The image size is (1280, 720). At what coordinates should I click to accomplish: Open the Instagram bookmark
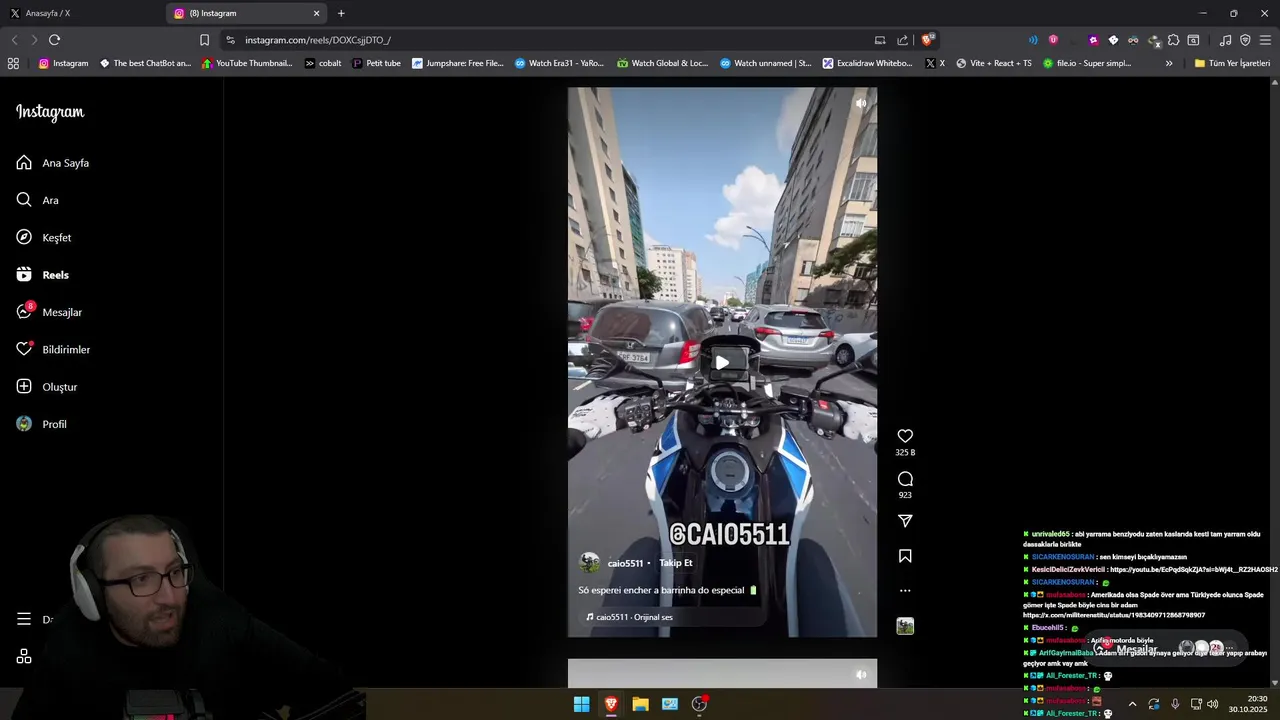[x=63, y=63]
